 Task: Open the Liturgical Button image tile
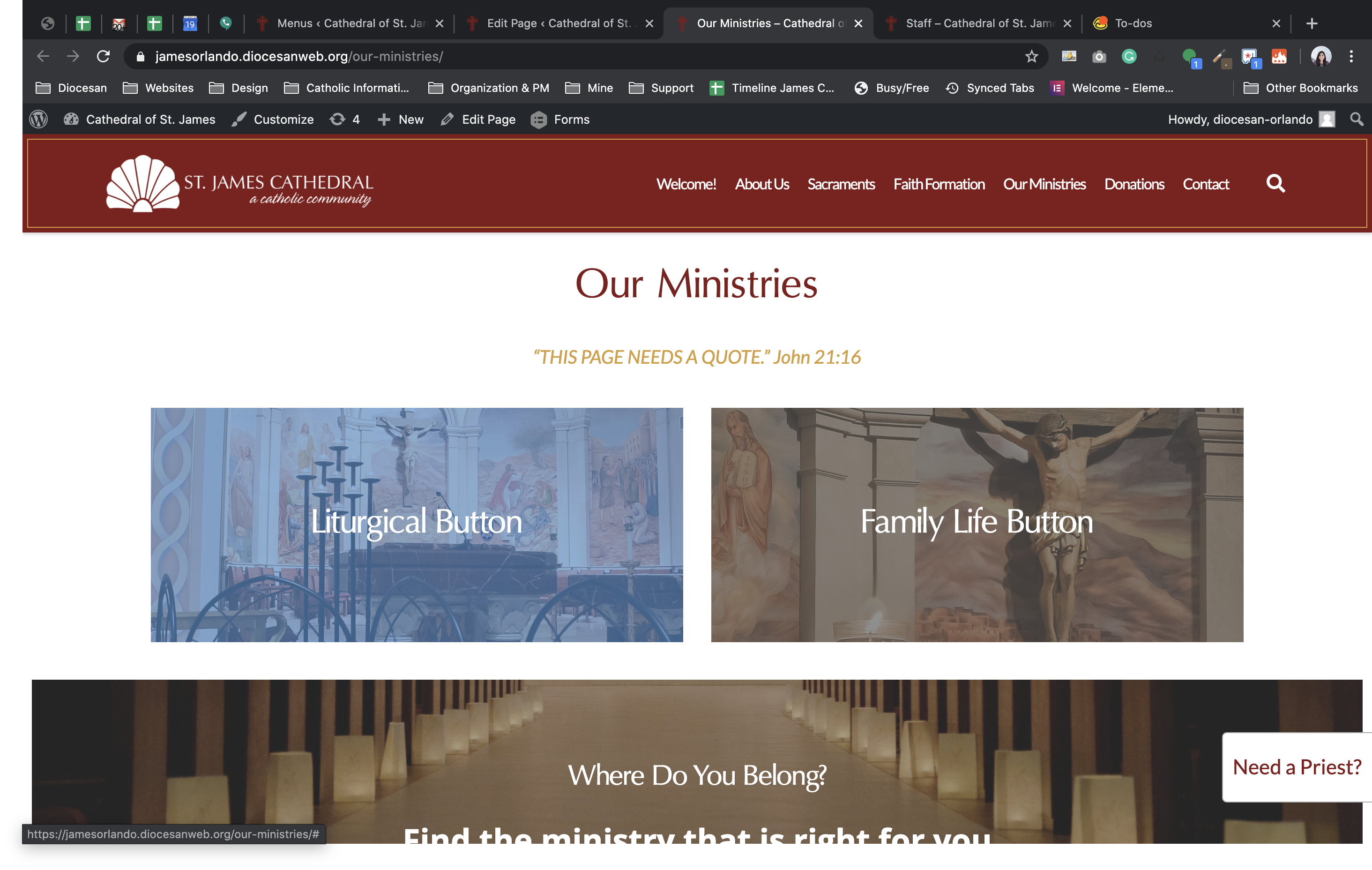pos(417,525)
